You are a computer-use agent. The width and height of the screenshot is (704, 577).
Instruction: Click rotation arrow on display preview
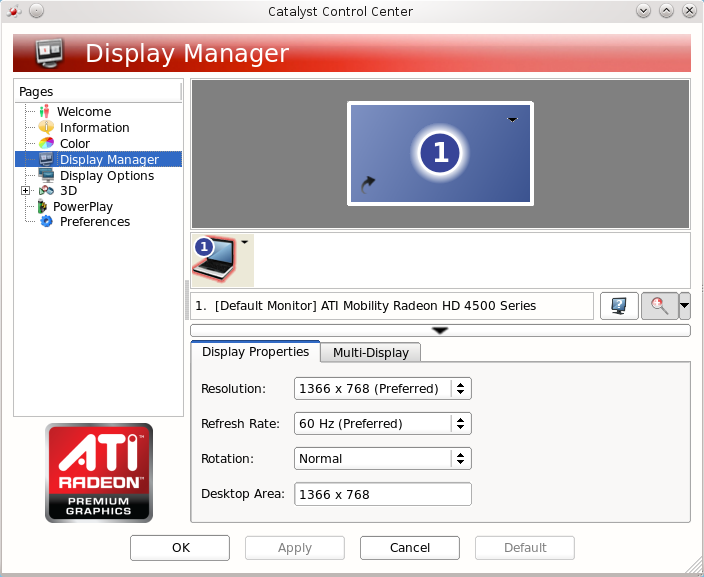[368, 184]
